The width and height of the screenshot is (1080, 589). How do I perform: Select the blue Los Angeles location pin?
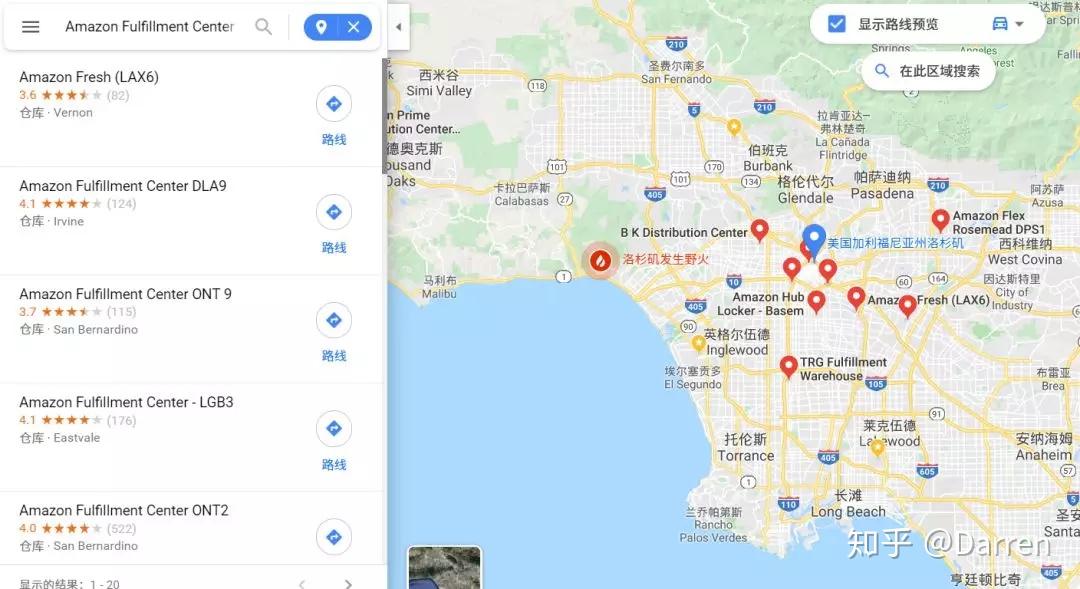coord(814,241)
